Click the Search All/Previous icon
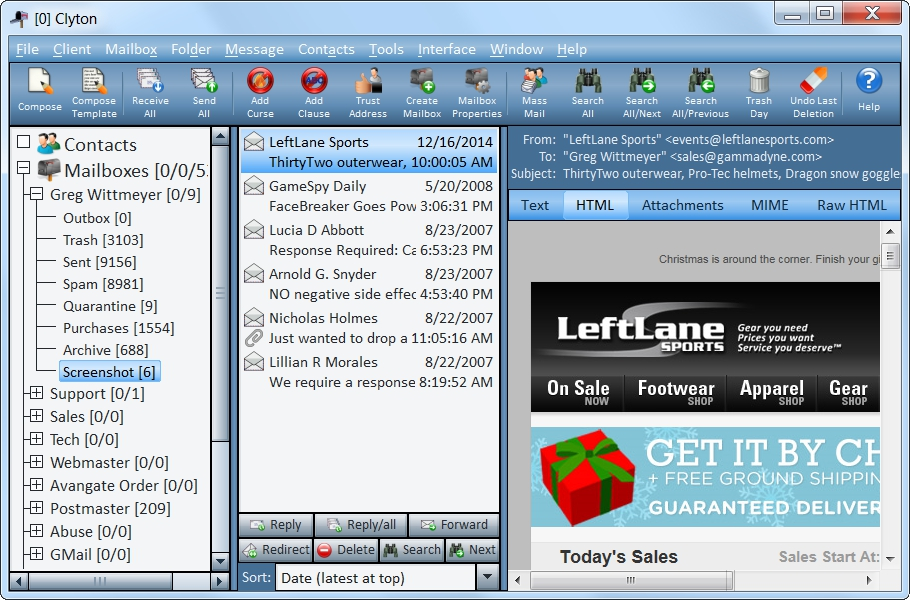This screenshot has height=600, width=910. tap(700, 81)
